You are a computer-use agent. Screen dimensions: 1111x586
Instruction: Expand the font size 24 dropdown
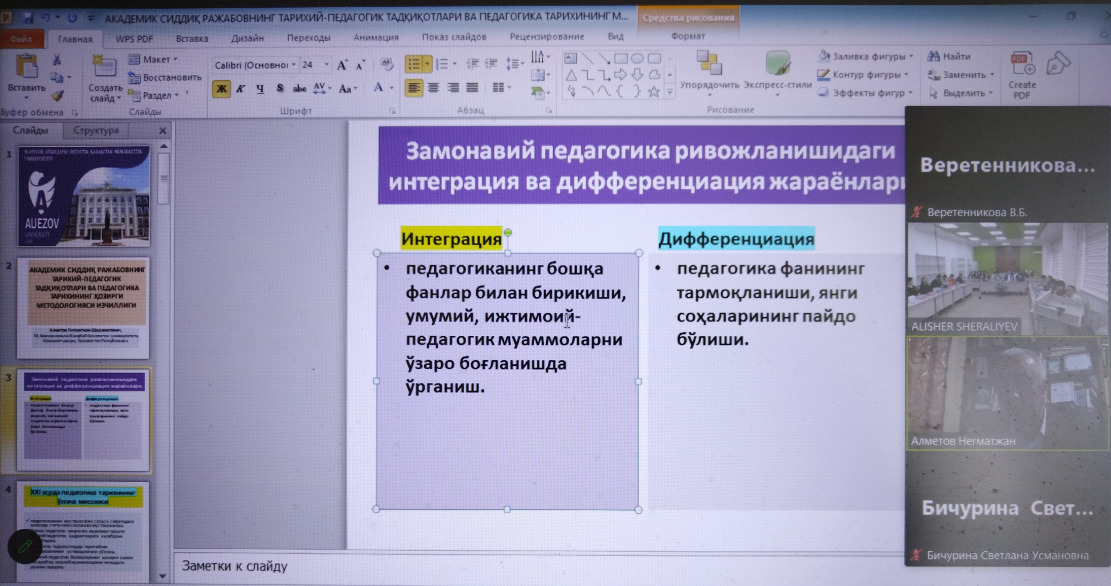(324, 64)
